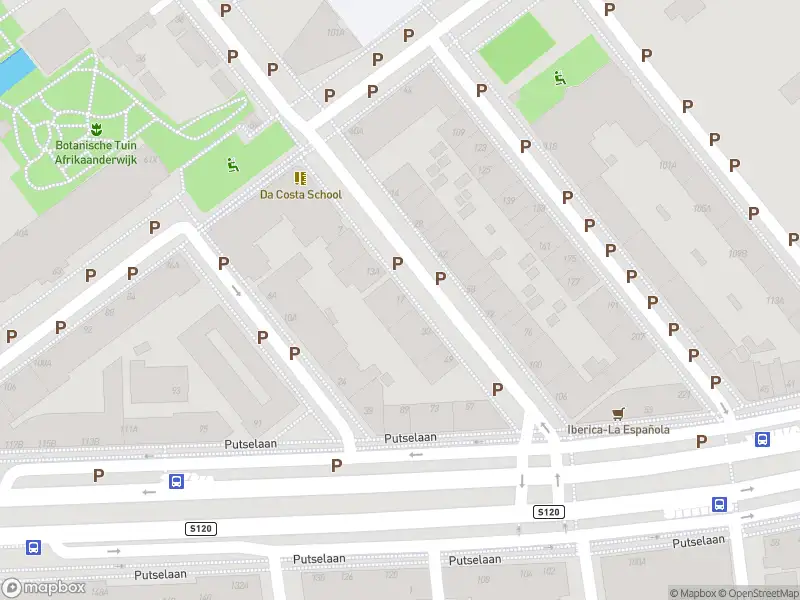Image resolution: width=800 pixels, height=600 pixels.
Task: Click the Iberica-La Española label
Action: pos(618,430)
